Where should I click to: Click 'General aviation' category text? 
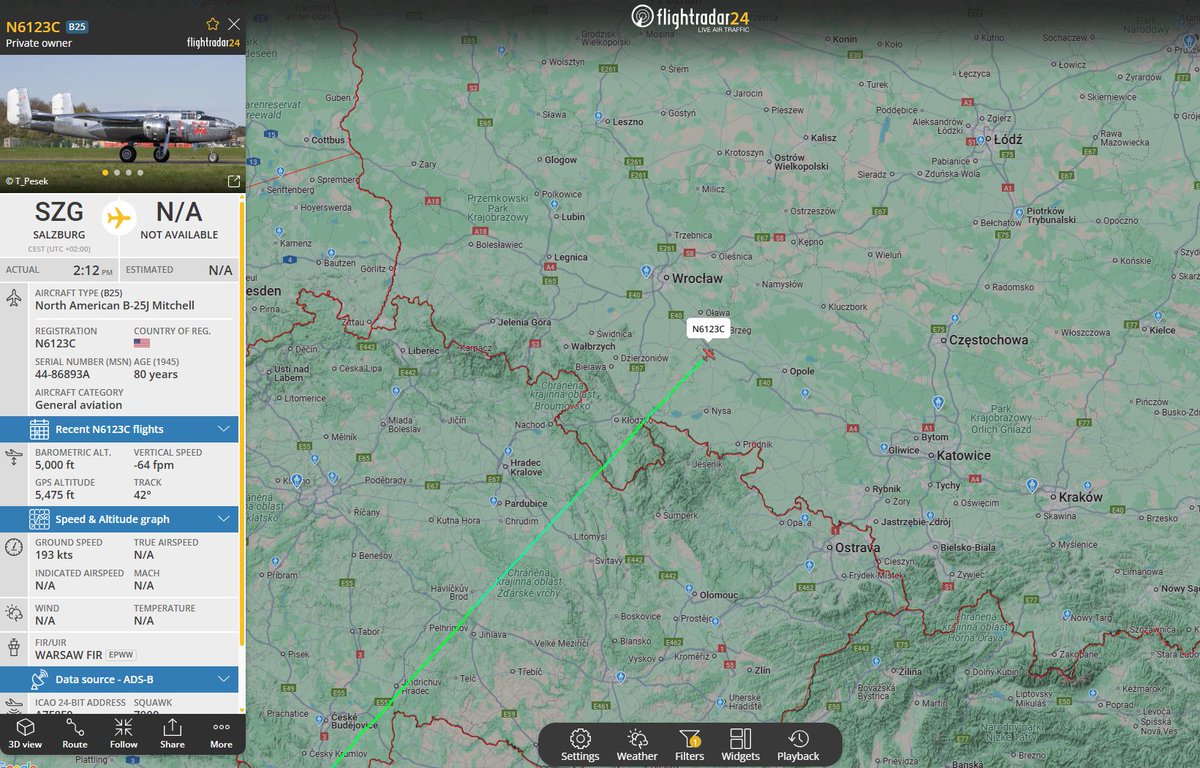click(79, 405)
